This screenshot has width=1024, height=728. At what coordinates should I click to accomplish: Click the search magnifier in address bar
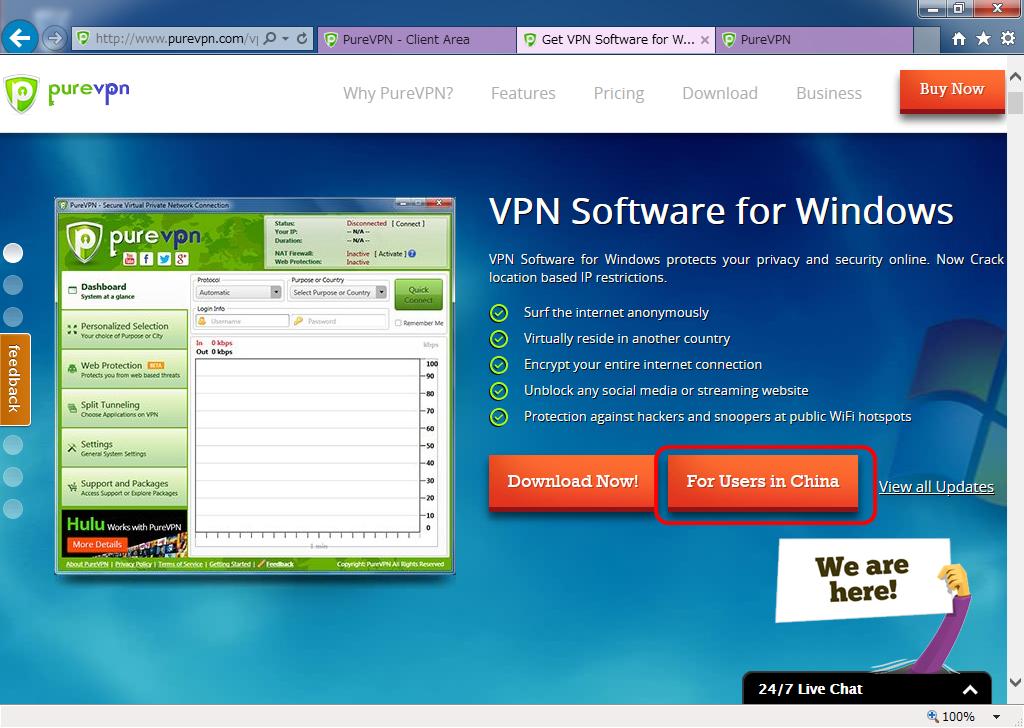point(270,39)
